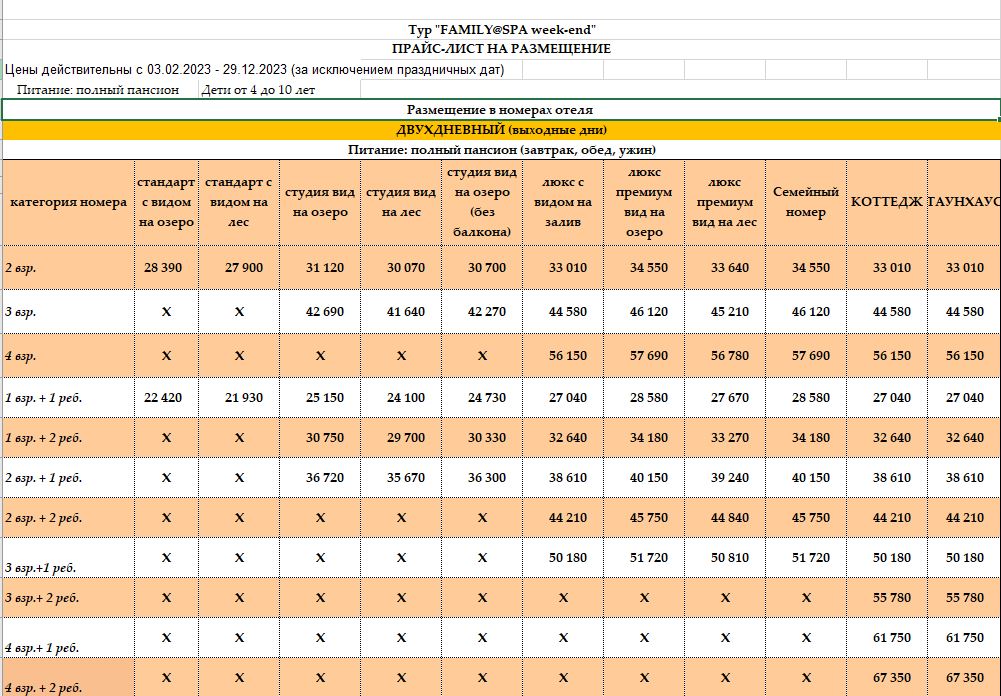Viewport: 1001px width, 696px height.
Task: Select the Дети от 4 до 10 лет cell
Action: click(279, 90)
